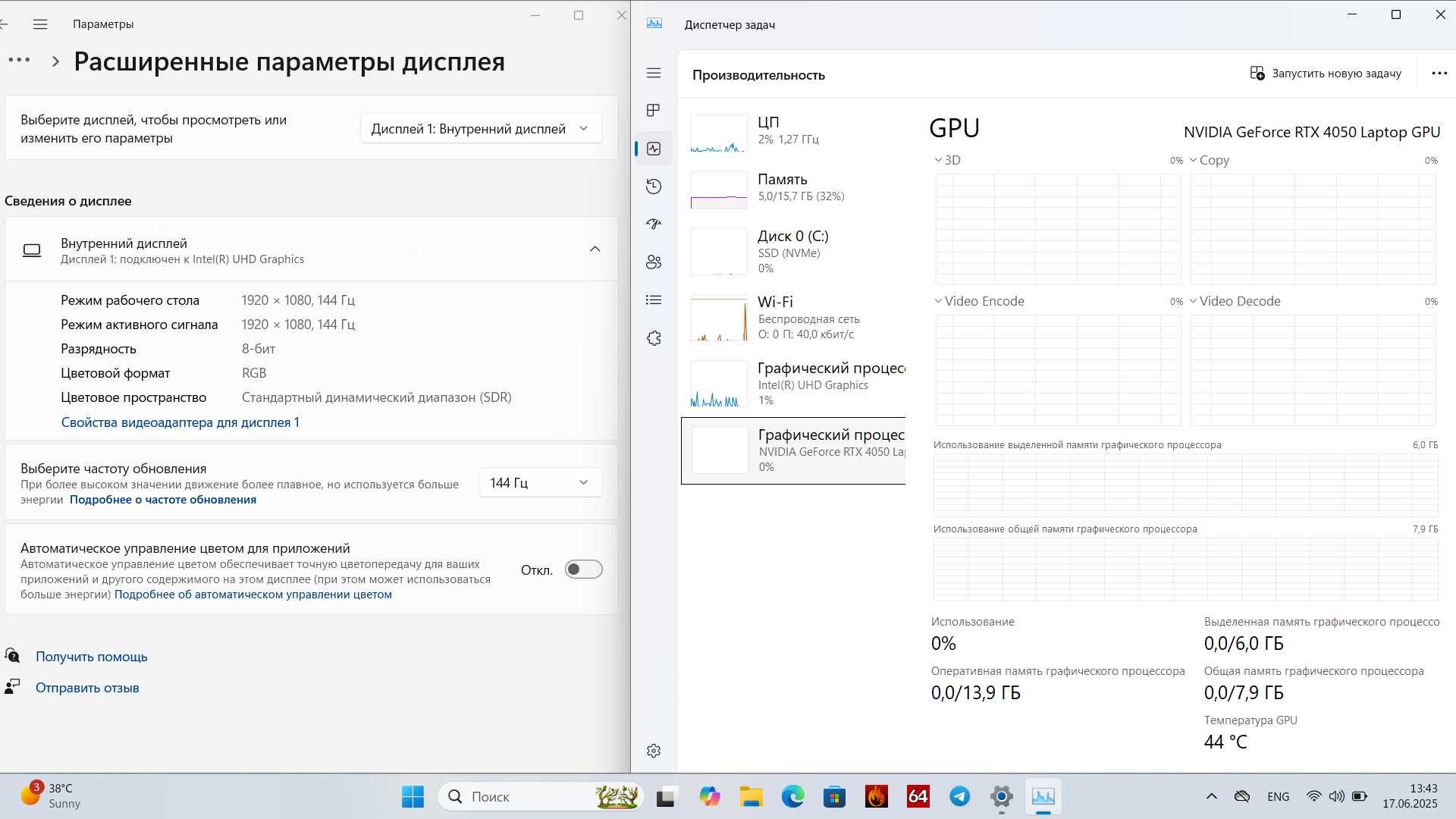Open Task Manager more options (three dots)

tap(1439, 74)
